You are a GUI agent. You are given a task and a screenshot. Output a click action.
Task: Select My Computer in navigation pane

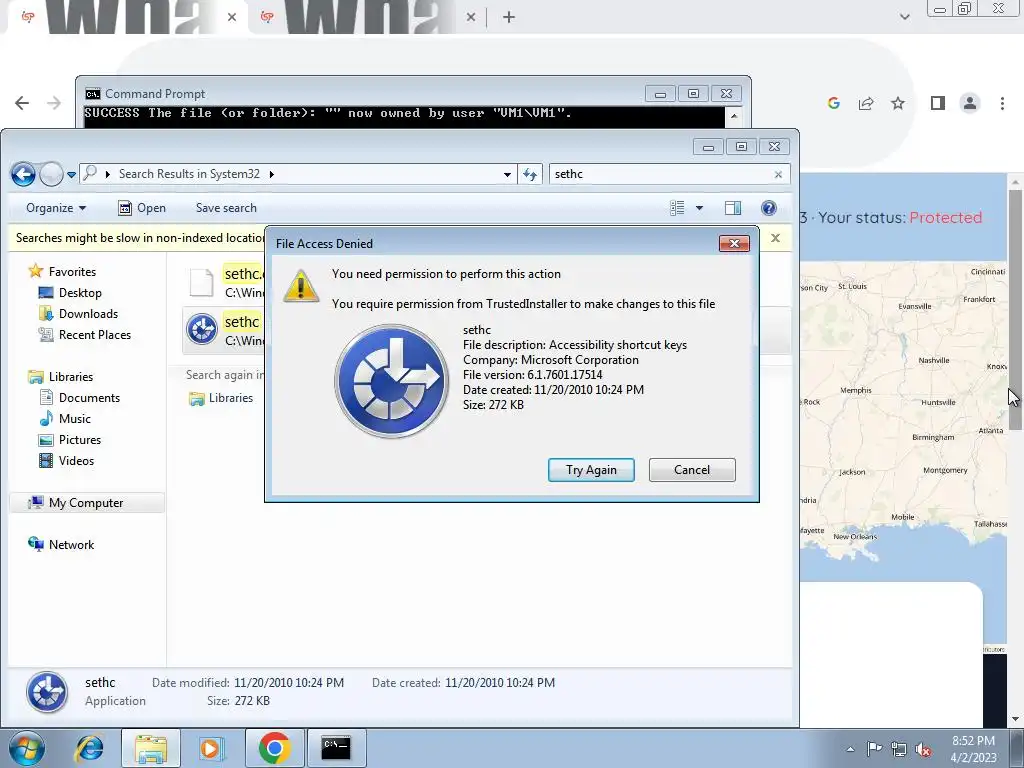point(86,503)
